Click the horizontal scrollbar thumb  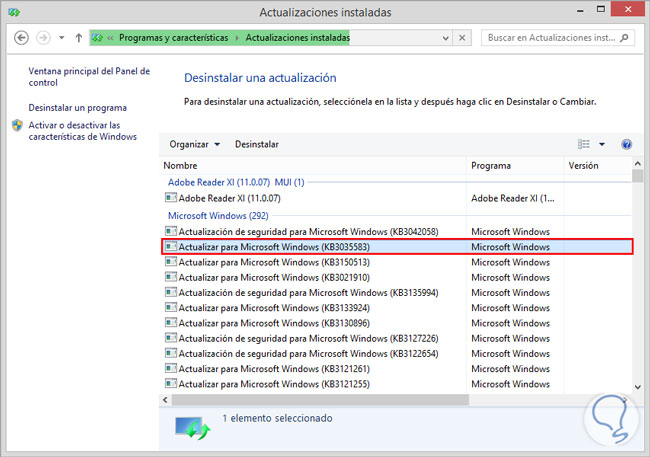[x=320, y=400]
